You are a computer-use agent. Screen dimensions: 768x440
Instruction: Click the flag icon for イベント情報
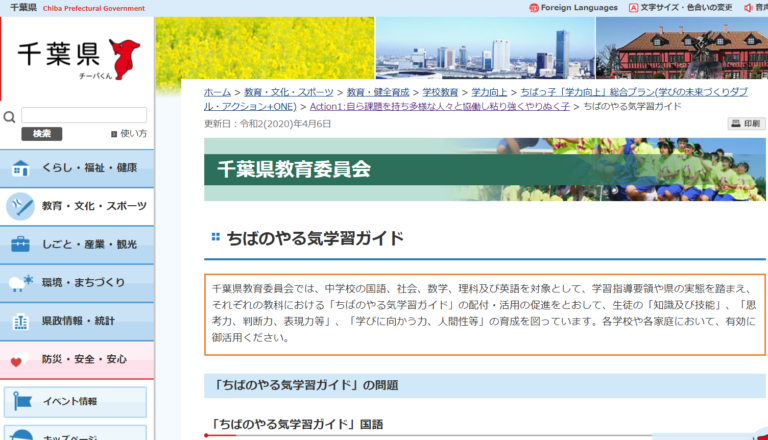(x=22, y=401)
